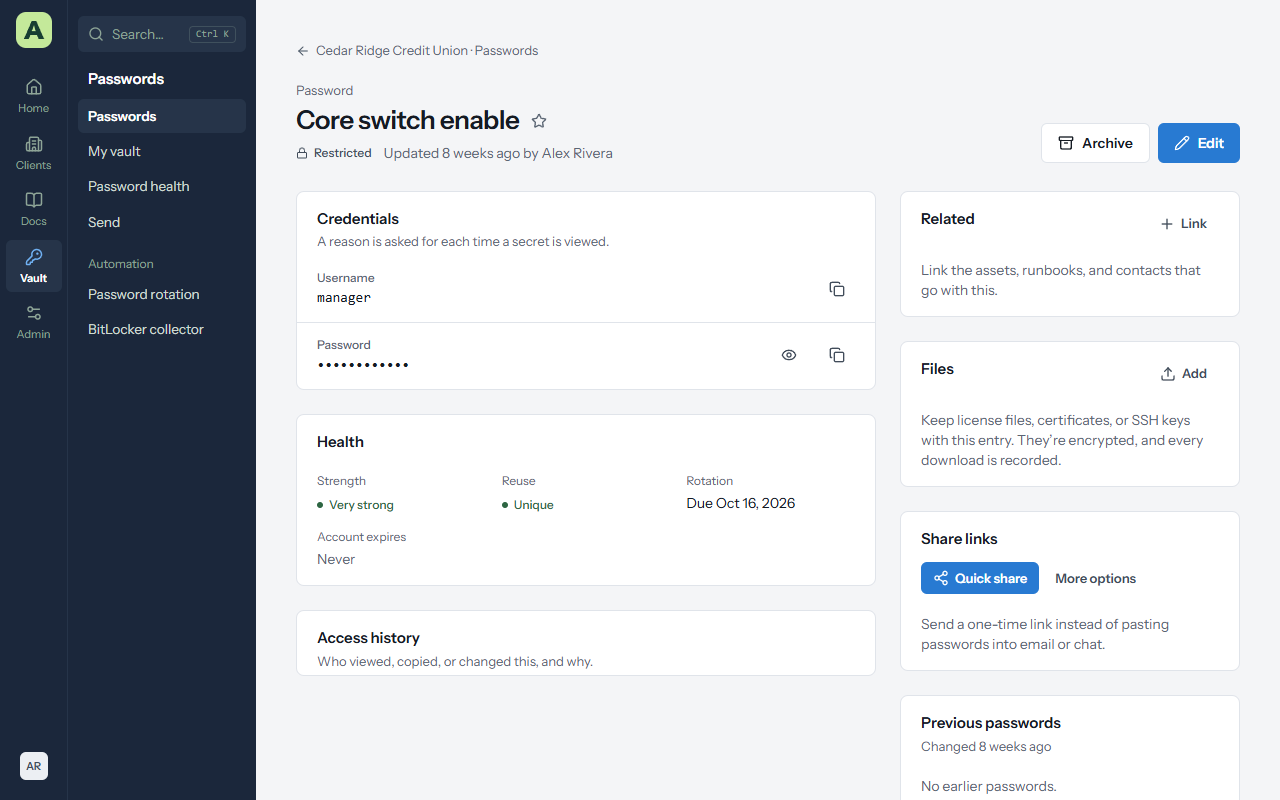The width and height of the screenshot is (1280, 800).
Task: Add a file to this entry
Action: tap(1184, 374)
